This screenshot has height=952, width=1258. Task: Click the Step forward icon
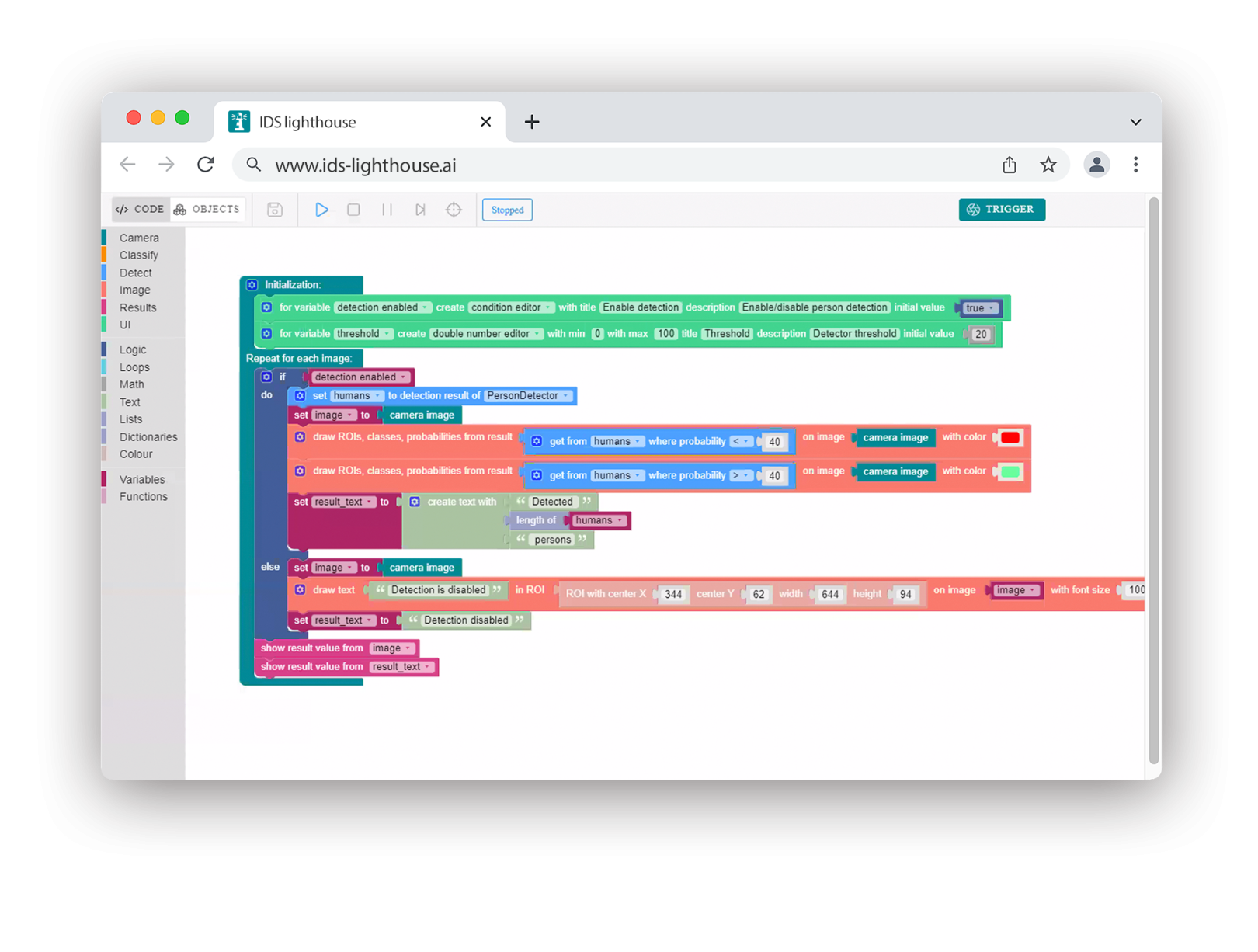click(x=420, y=210)
